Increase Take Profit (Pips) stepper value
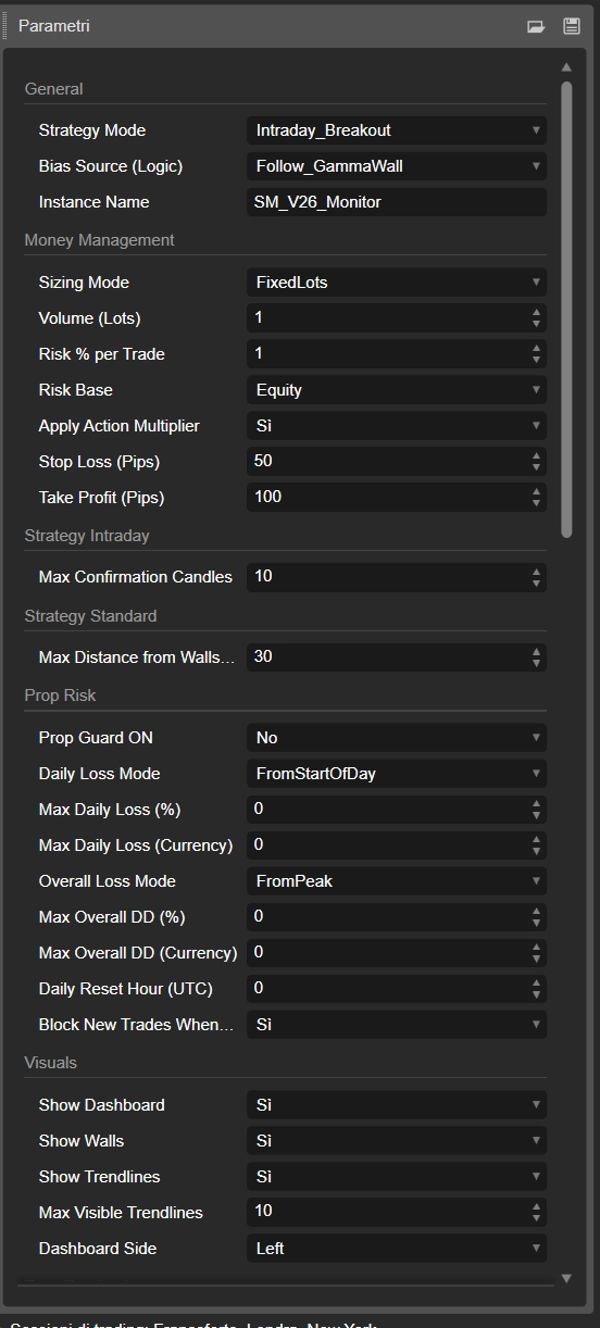The height and width of the screenshot is (1328, 600). [537, 492]
